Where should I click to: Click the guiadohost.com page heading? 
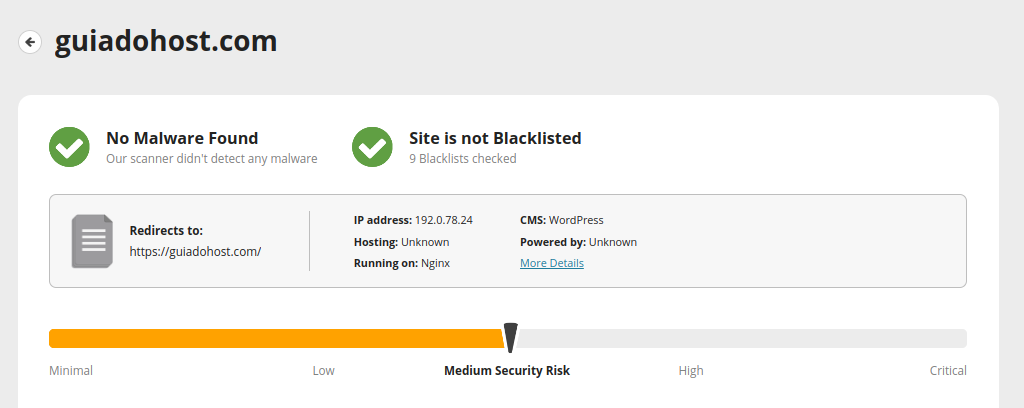(x=165, y=42)
